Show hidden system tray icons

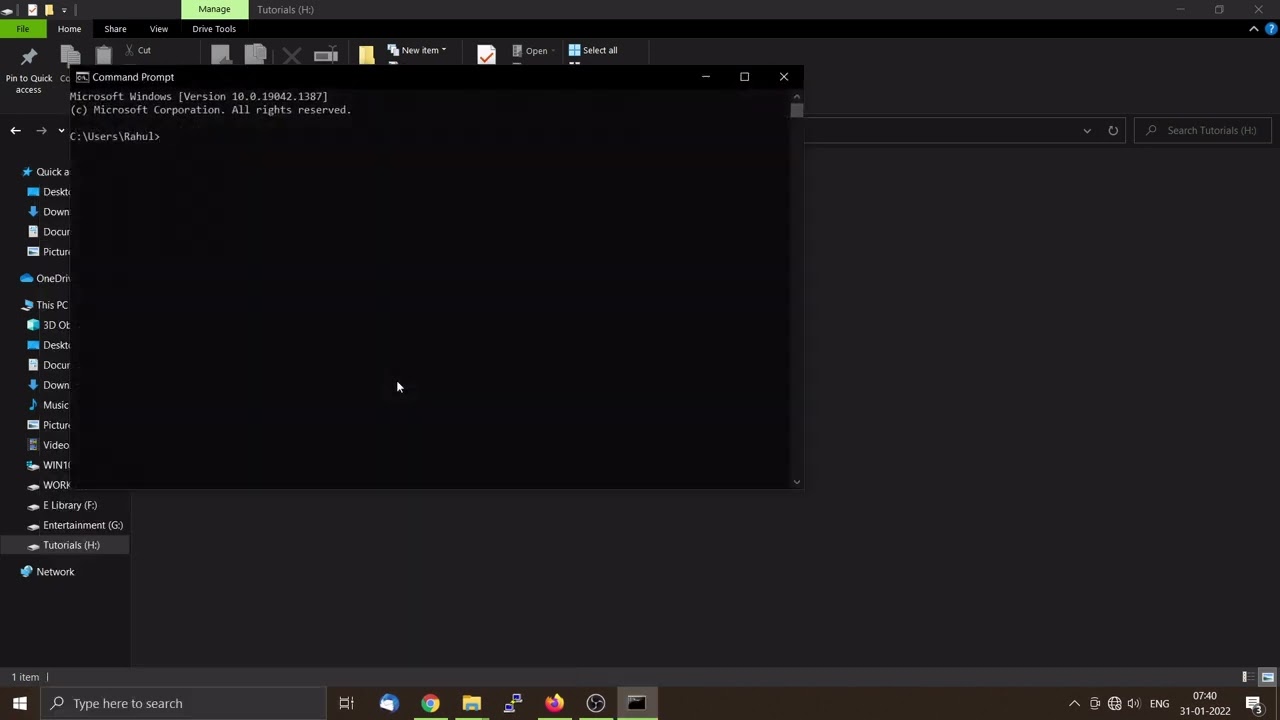(x=1075, y=703)
